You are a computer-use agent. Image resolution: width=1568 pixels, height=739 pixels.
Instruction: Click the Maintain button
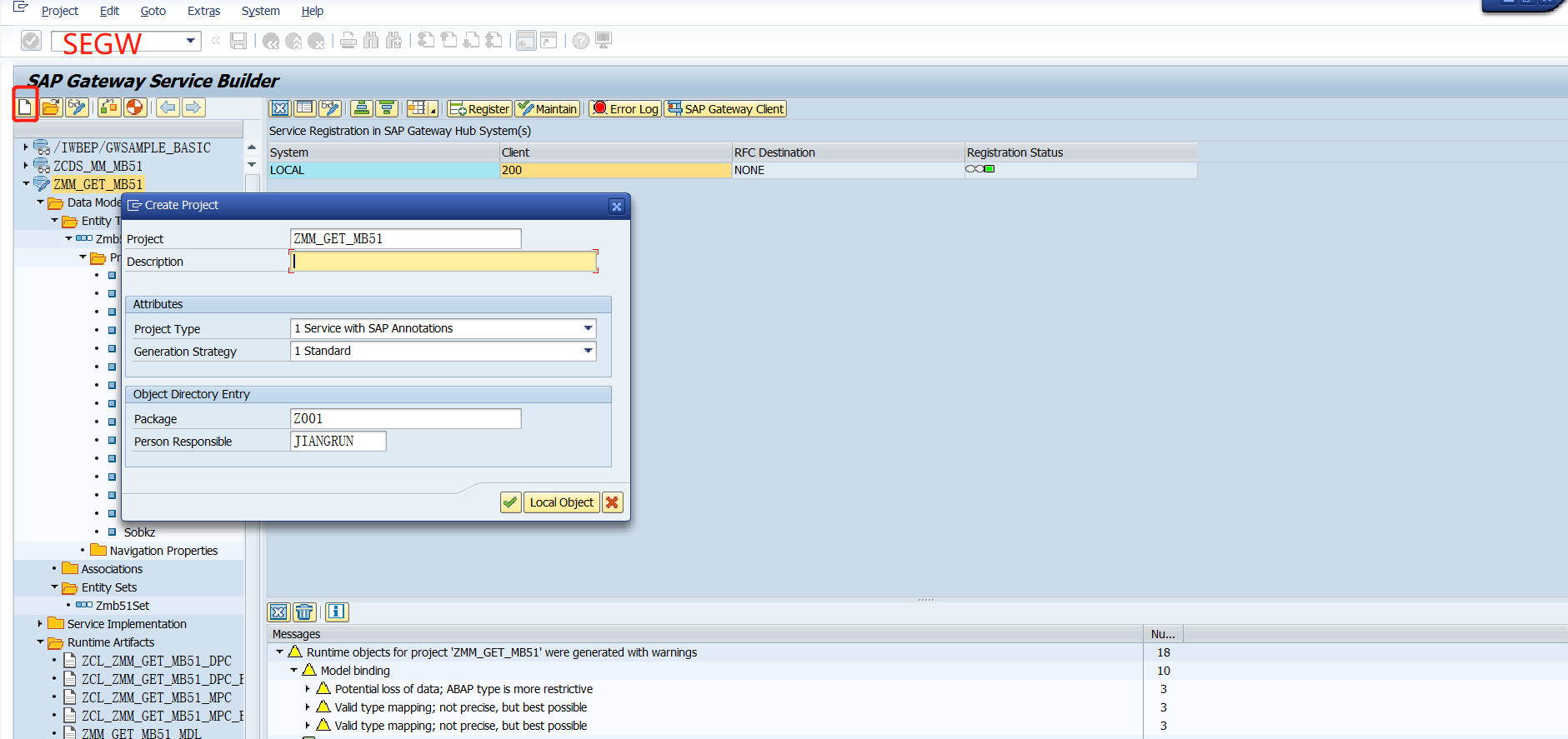547,108
